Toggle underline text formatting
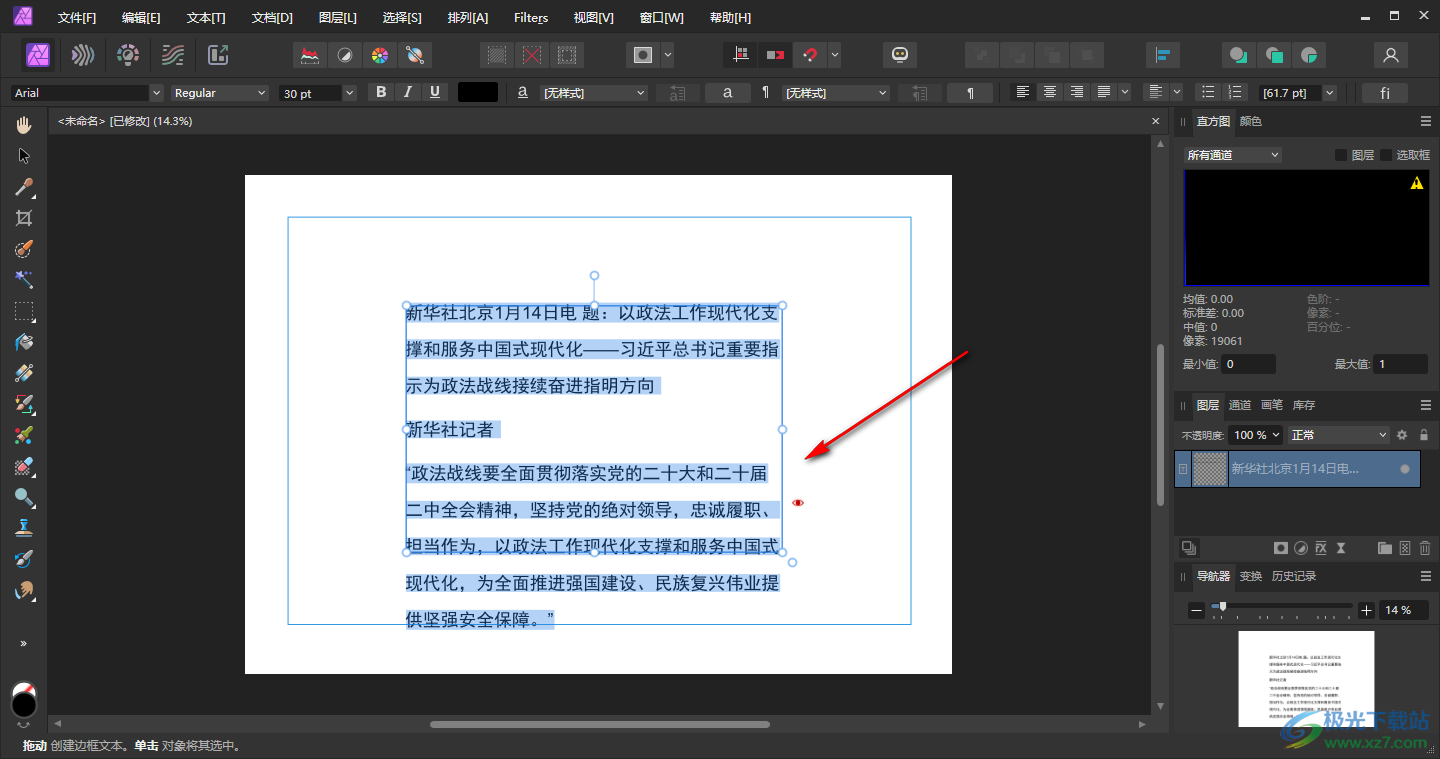 [434, 92]
